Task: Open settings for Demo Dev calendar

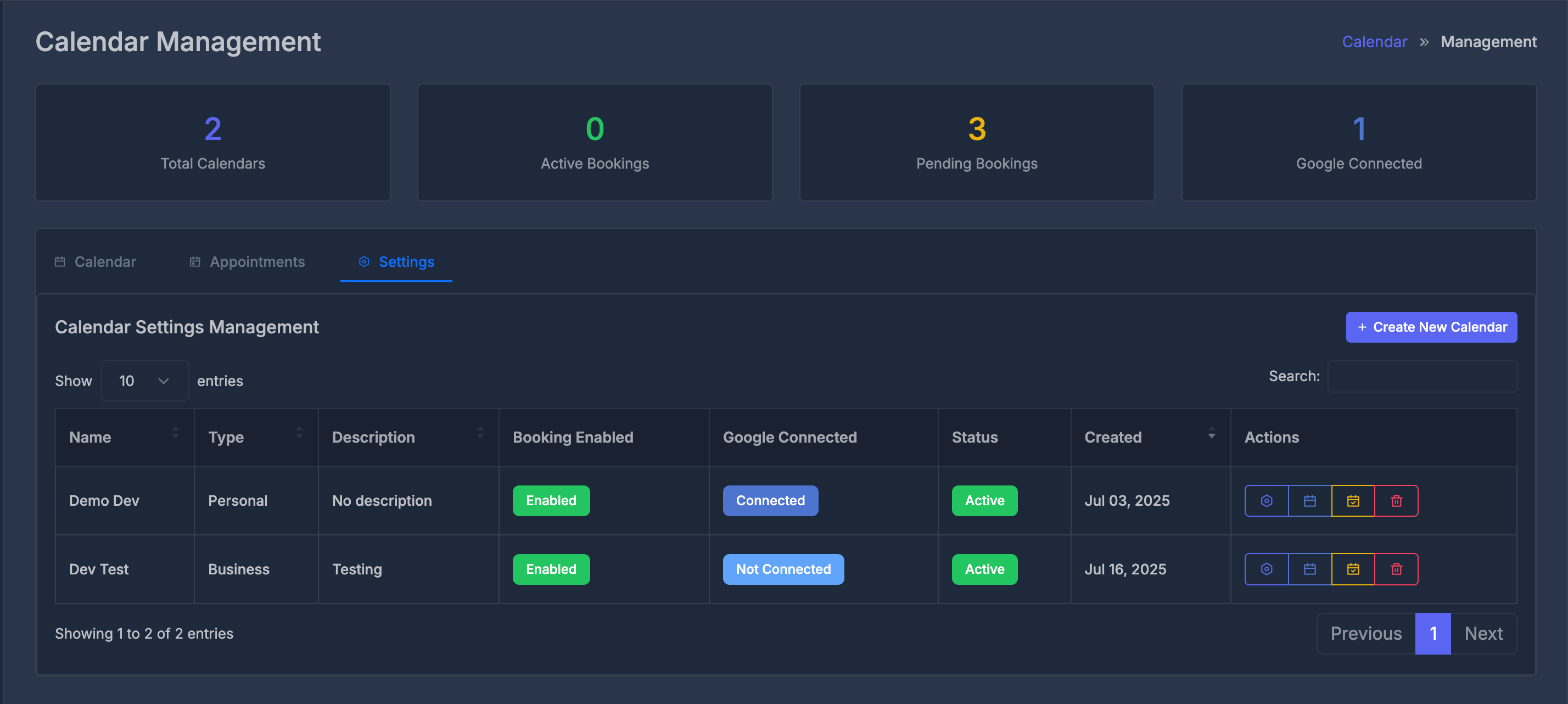Action: (x=1267, y=501)
